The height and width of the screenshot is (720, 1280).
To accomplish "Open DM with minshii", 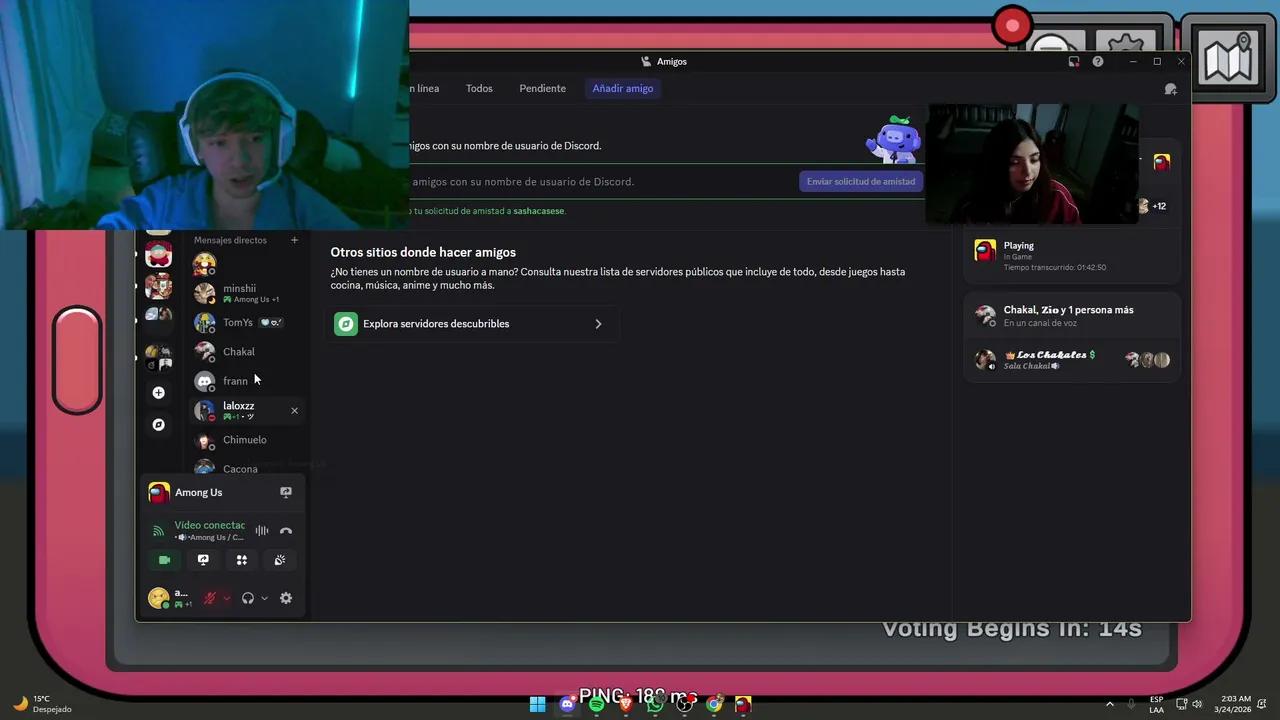I will click(246, 293).
